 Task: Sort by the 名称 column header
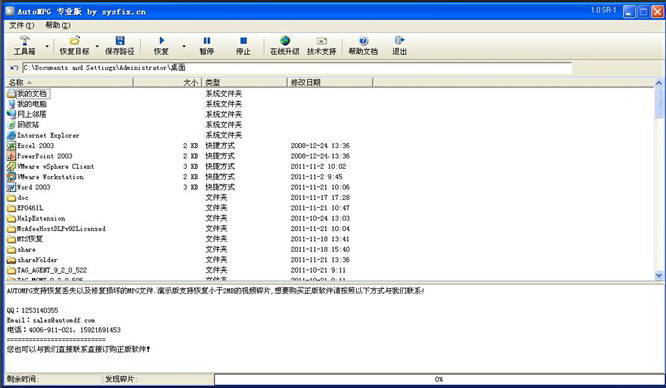click(70, 82)
